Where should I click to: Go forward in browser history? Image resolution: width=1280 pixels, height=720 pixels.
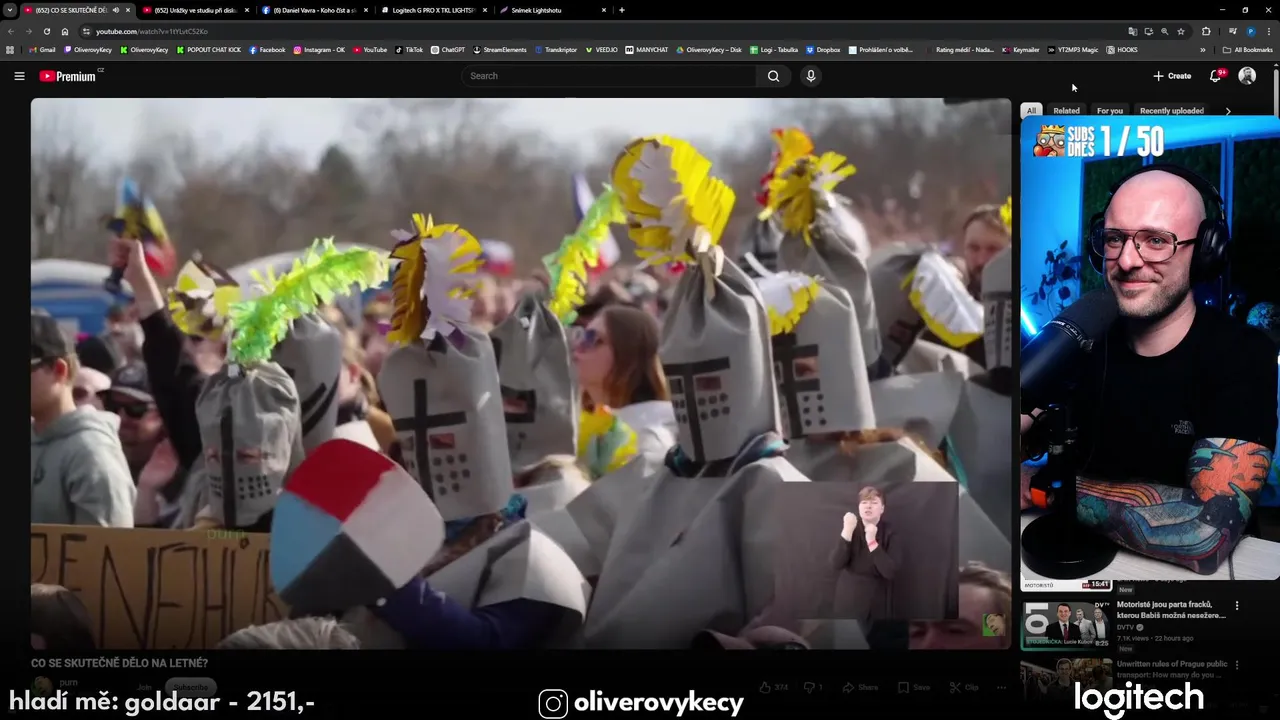coord(30,31)
